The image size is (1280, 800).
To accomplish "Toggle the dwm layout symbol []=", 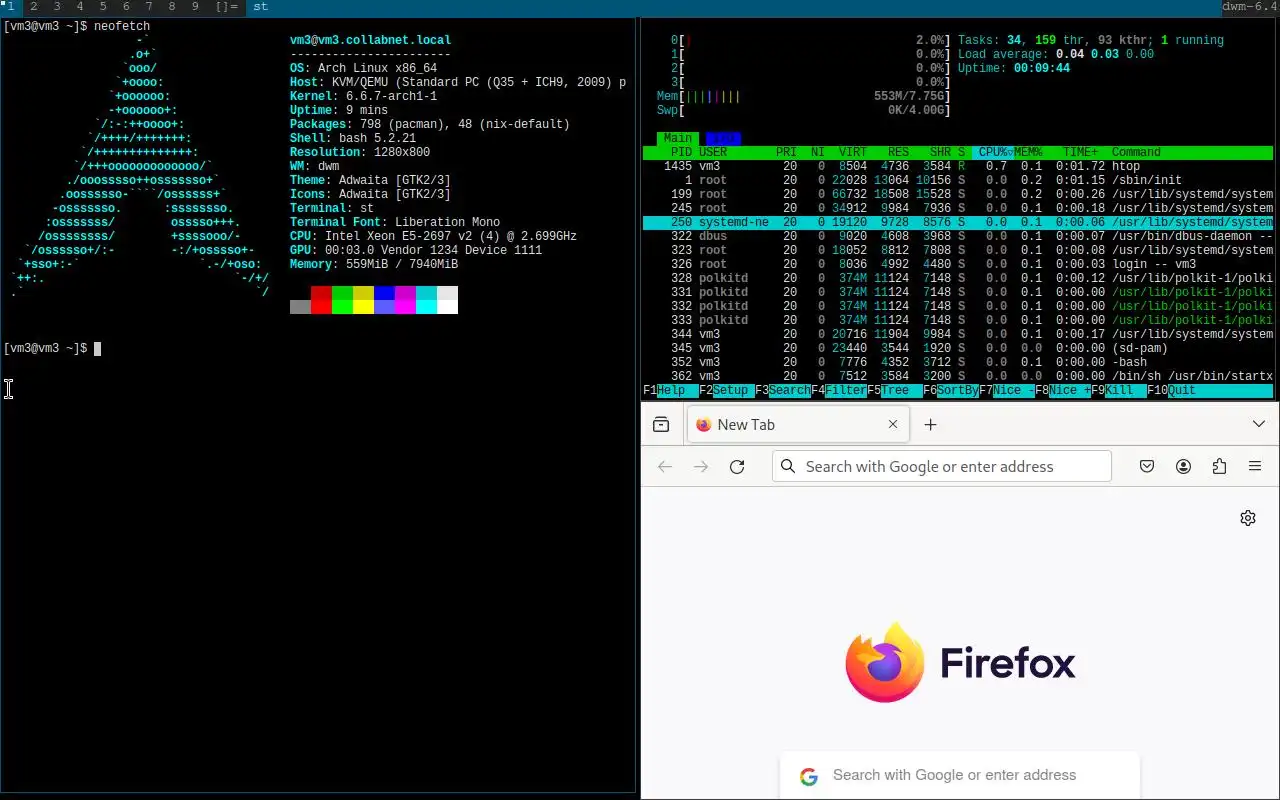I will click(227, 7).
